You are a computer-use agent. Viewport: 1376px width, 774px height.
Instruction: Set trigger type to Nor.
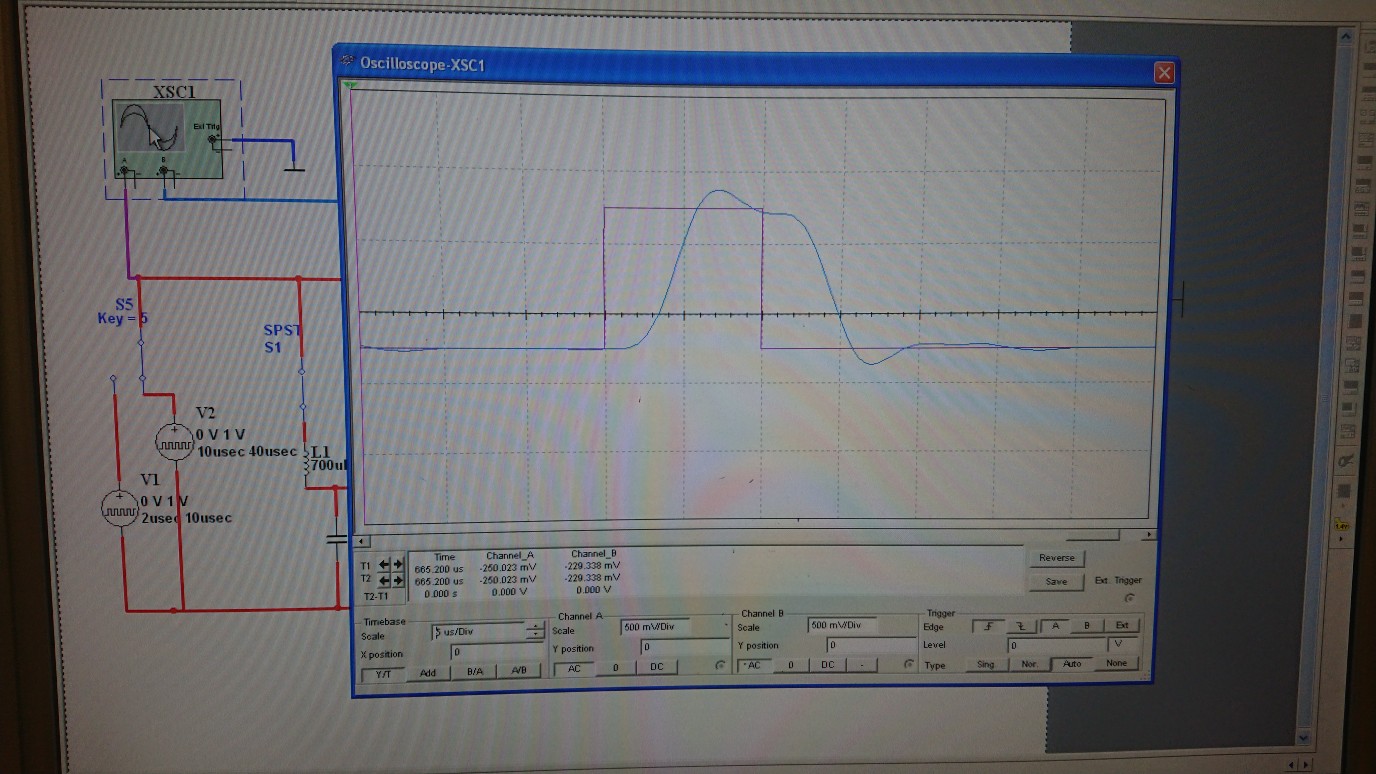pyautogui.click(x=1029, y=664)
